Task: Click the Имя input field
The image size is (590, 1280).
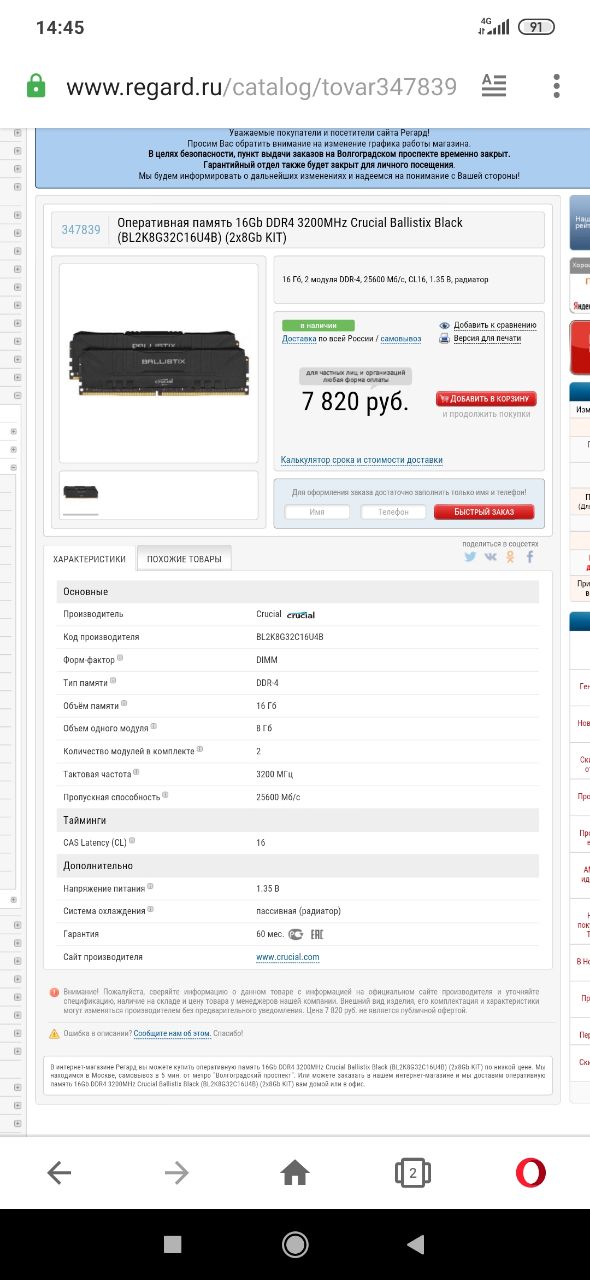Action: tap(317, 512)
